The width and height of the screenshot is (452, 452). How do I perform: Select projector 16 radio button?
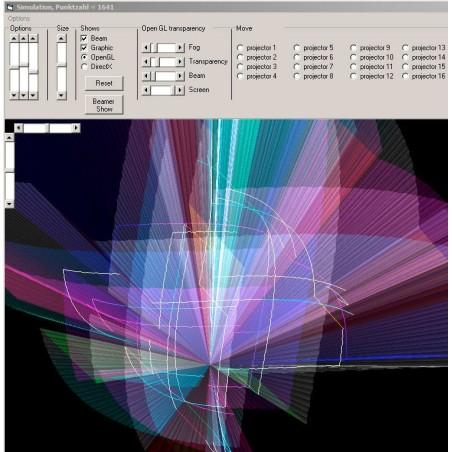pyautogui.click(x=405, y=76)
